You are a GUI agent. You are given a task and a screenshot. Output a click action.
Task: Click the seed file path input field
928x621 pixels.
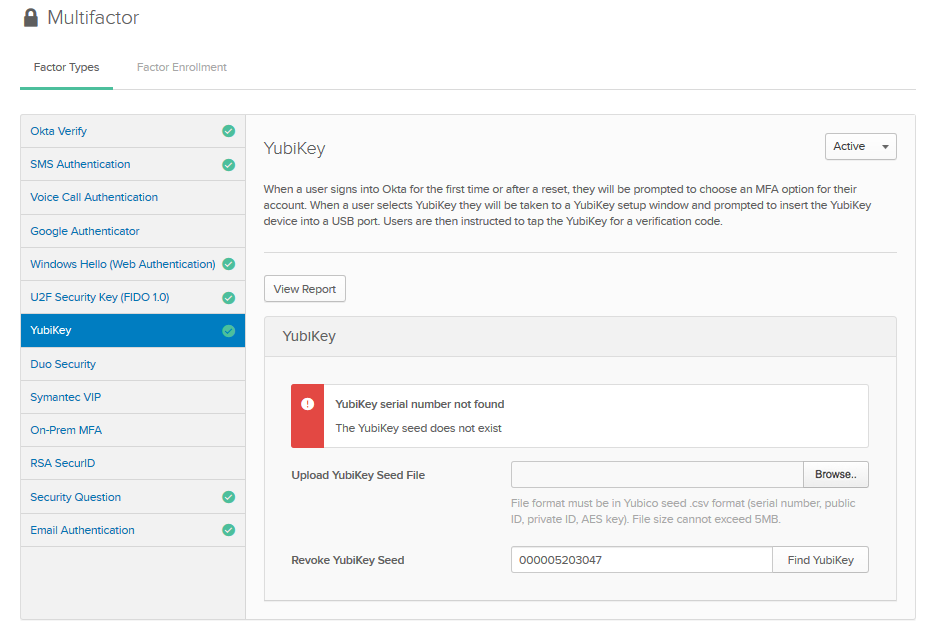tap(657, 474)
